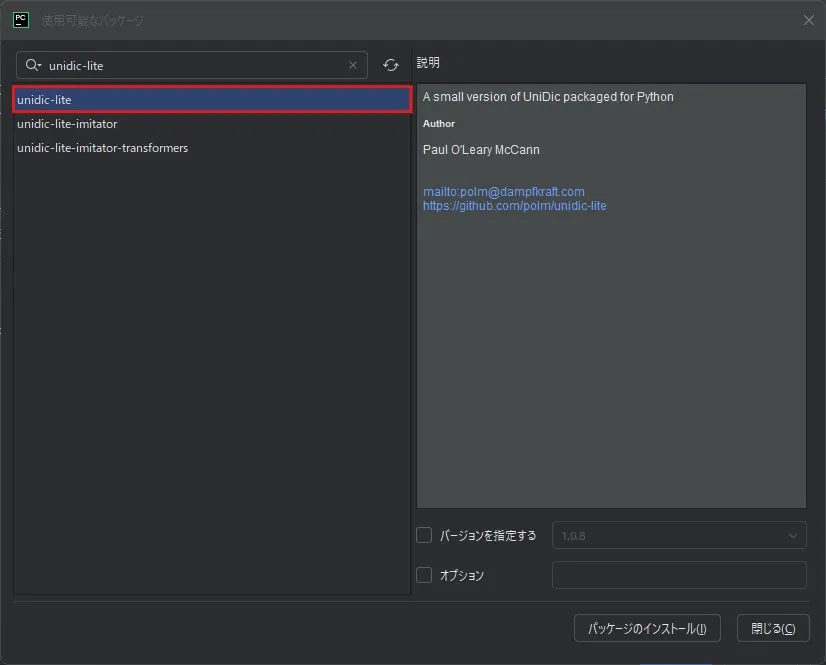Enable the オプション checkbox
Image resolution: width=826 pixels, height=665 pixels.
(x=424, y=575)
